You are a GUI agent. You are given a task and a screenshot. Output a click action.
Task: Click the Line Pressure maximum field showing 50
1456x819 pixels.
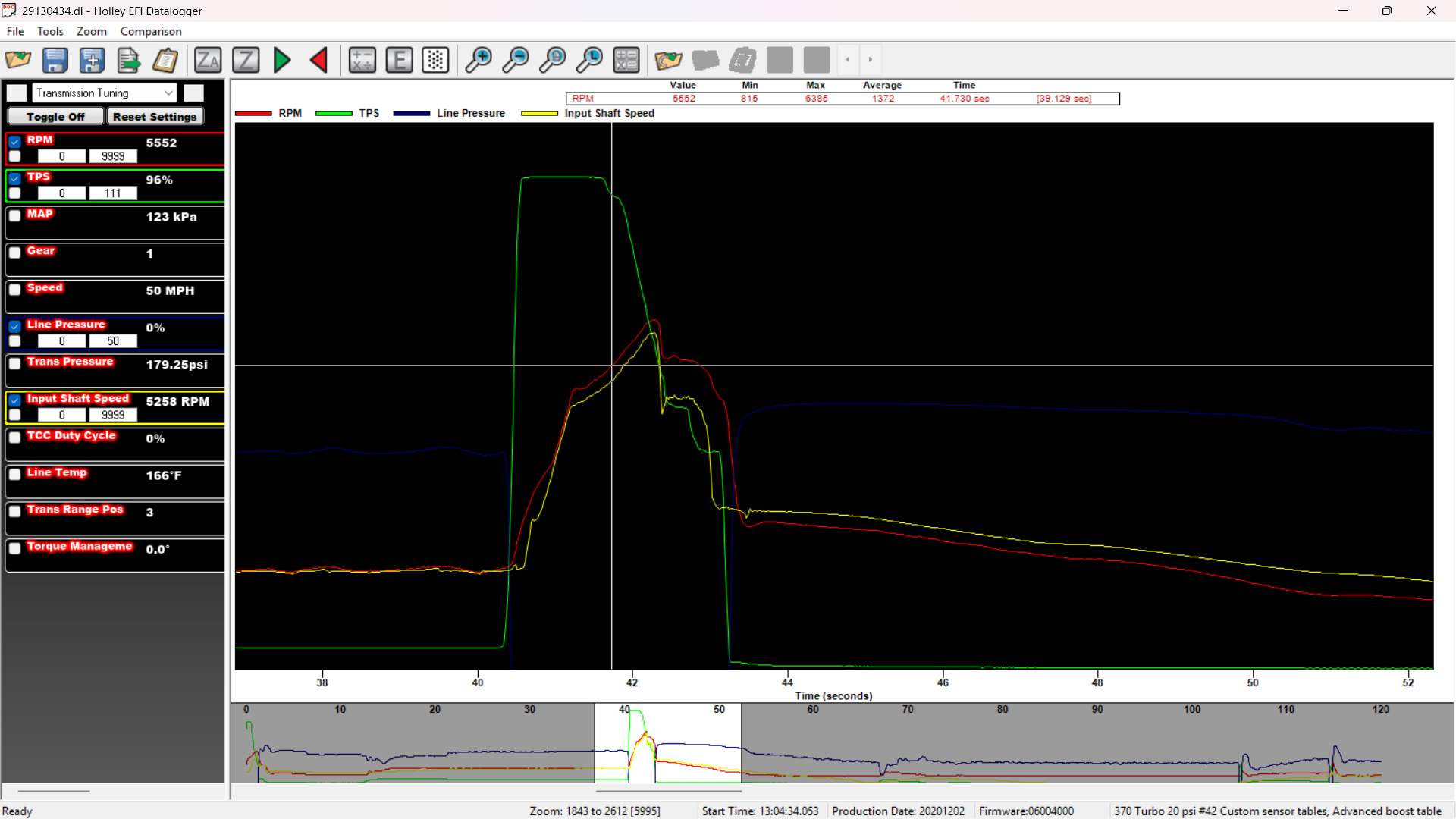[x=113, y=341]
